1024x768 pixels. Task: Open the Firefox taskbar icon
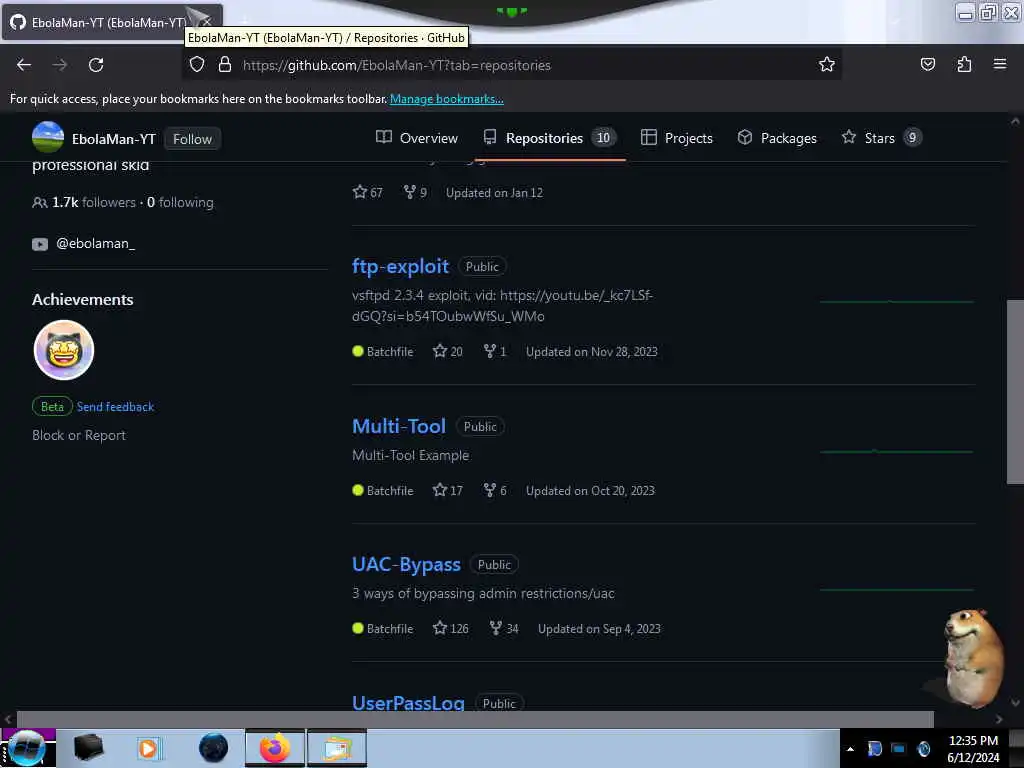point(275,748)
